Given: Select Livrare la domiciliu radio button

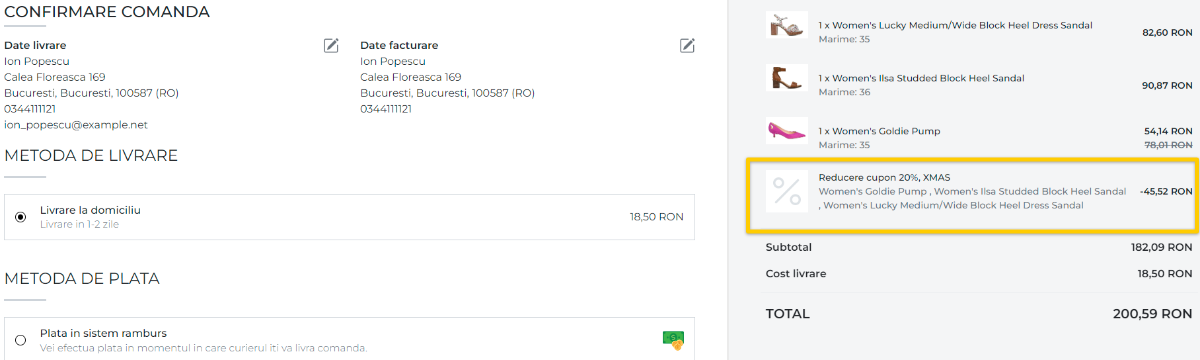Looking at the screenshot, I should coord(21,217).
